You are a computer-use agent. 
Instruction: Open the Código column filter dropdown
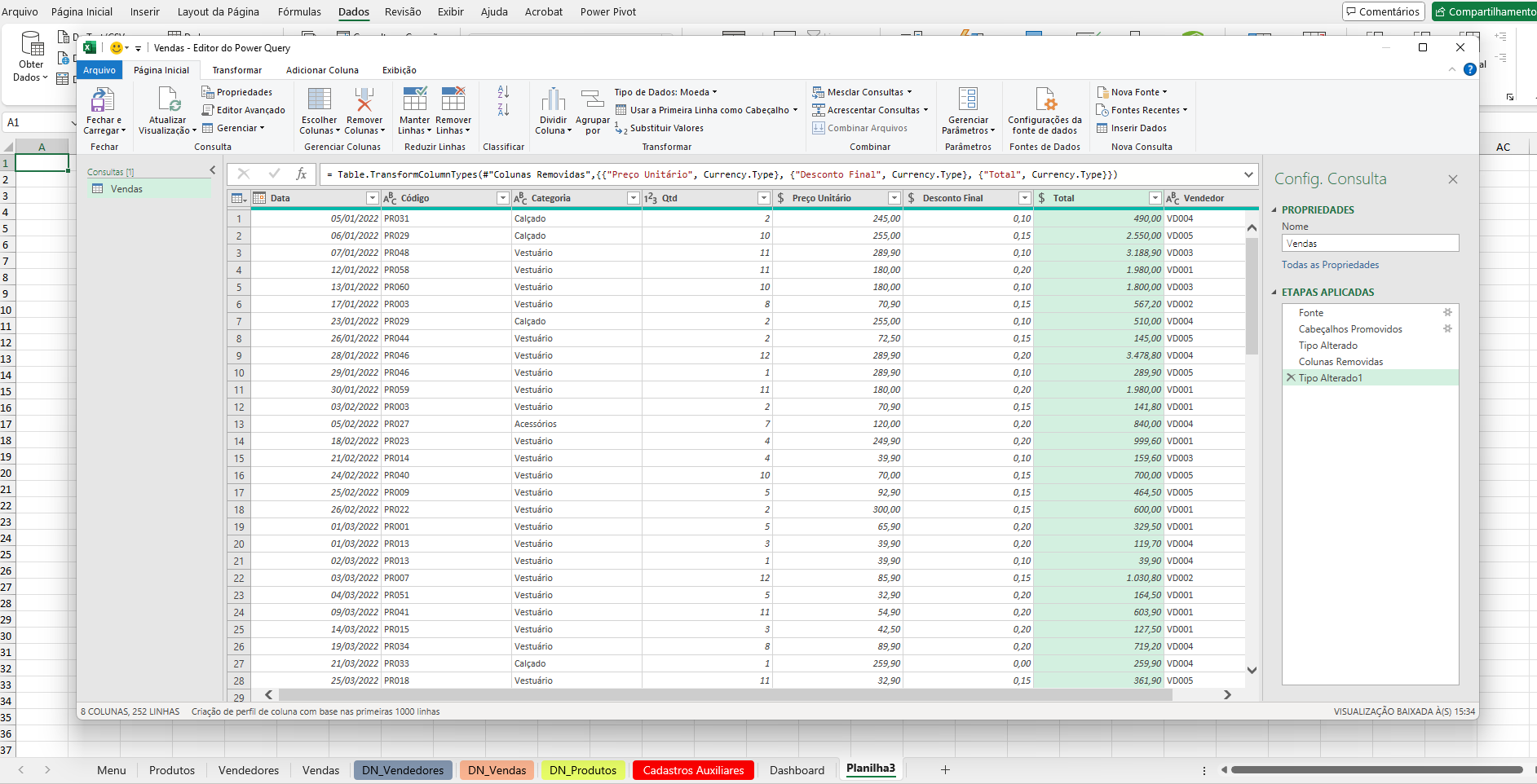502,198
